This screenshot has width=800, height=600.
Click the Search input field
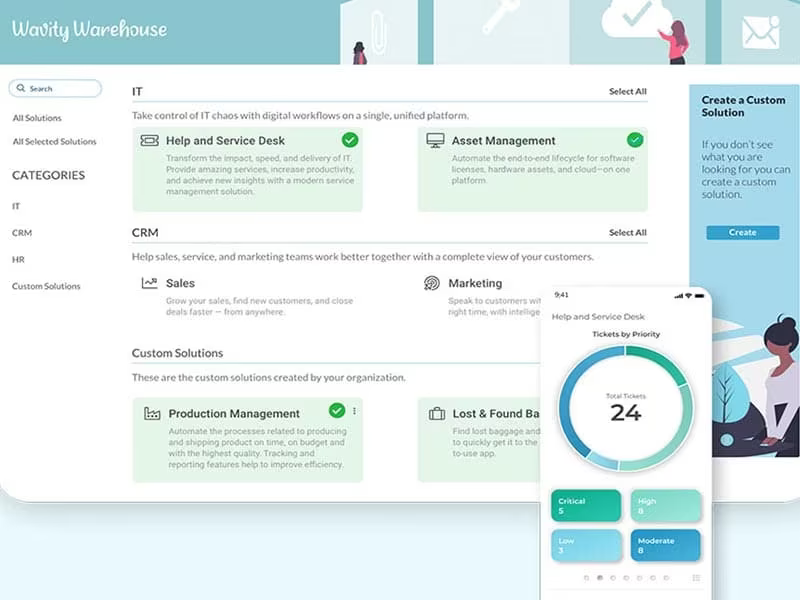(55, 88)
